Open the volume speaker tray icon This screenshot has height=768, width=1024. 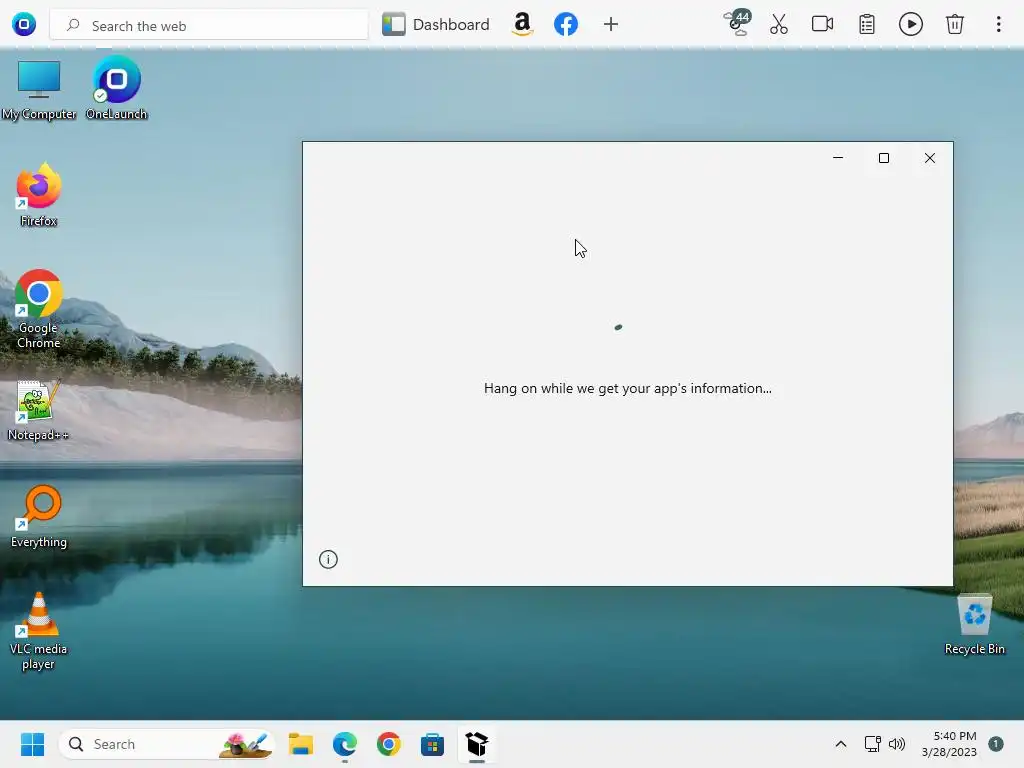tap(897, 744)
